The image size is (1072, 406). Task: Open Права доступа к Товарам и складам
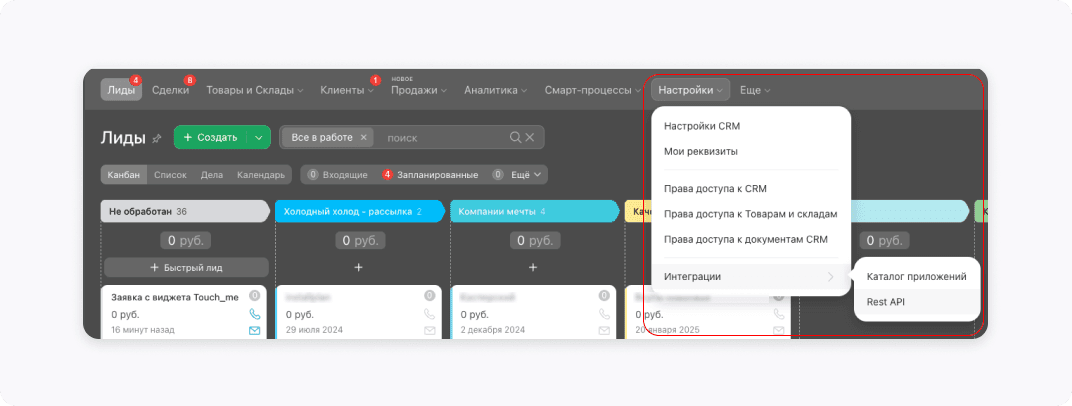coord(751,214)
